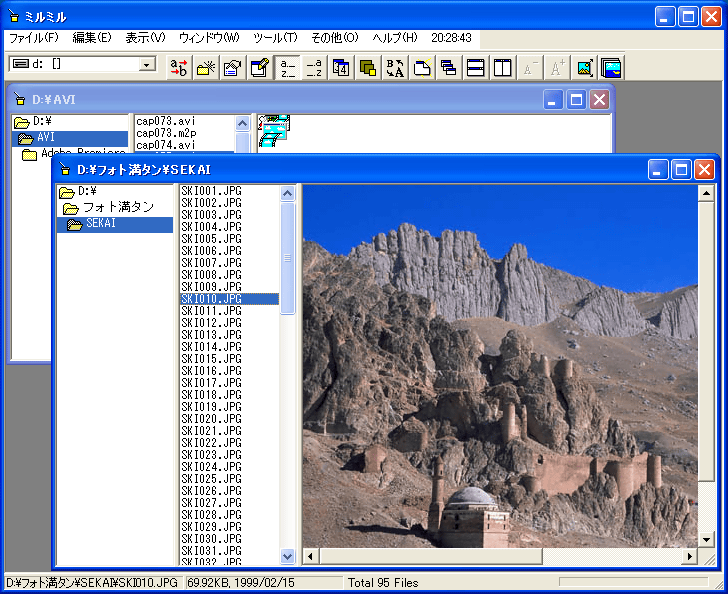The image size is (728, 594).
Task: Click the AVI window file list up arrow
Action: (242, 123)
